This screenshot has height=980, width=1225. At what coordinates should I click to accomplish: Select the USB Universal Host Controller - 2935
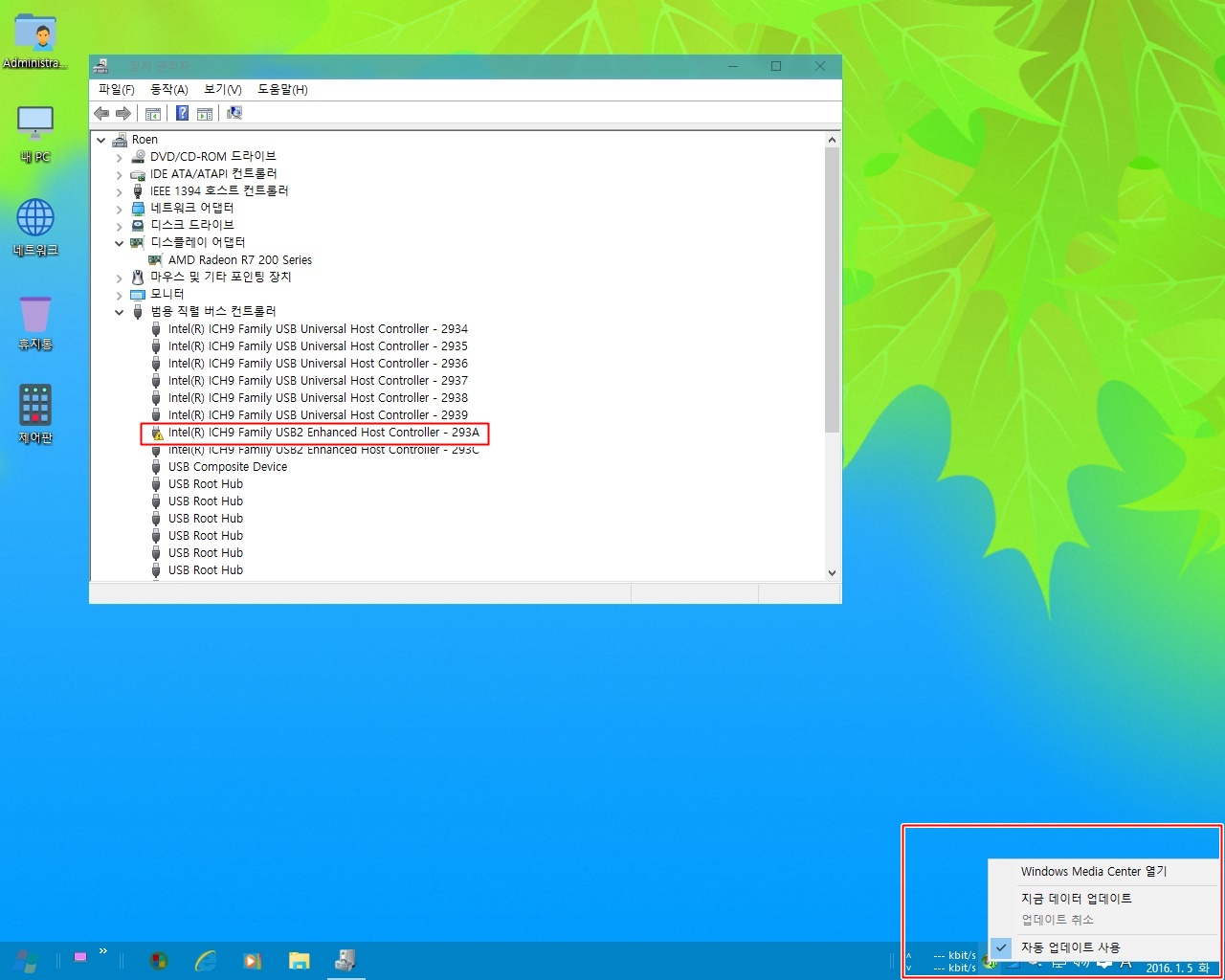(x=318, y=346)
